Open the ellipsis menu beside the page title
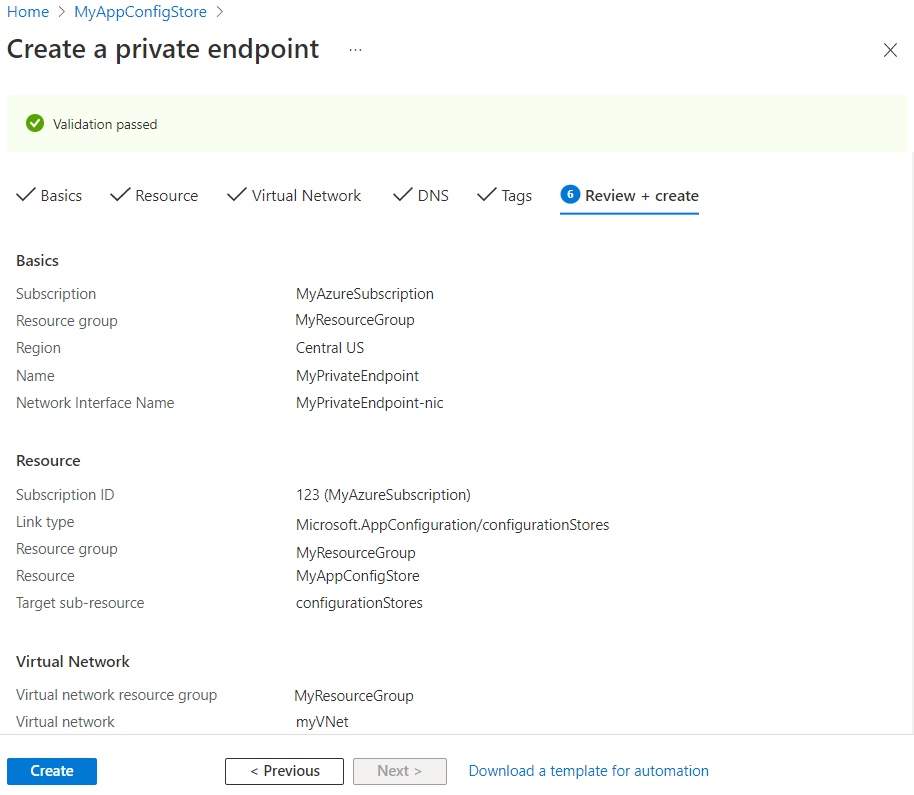 coord(355,49)
